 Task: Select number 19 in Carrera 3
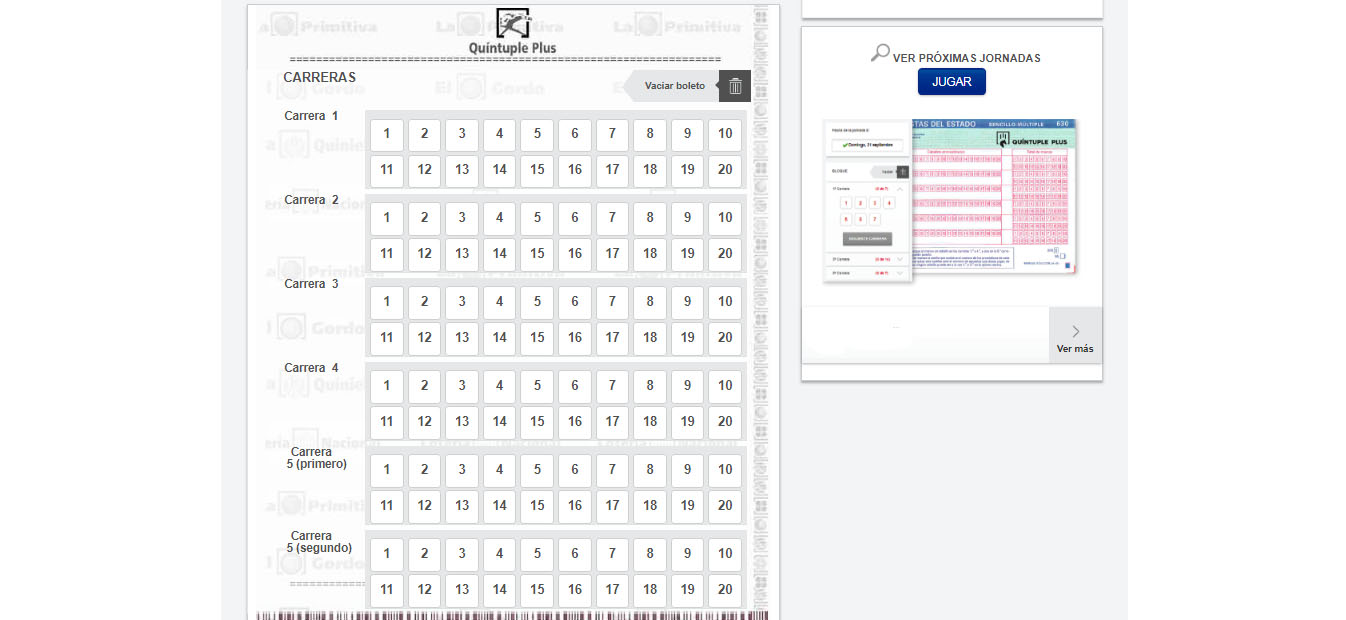coord(687,339)
